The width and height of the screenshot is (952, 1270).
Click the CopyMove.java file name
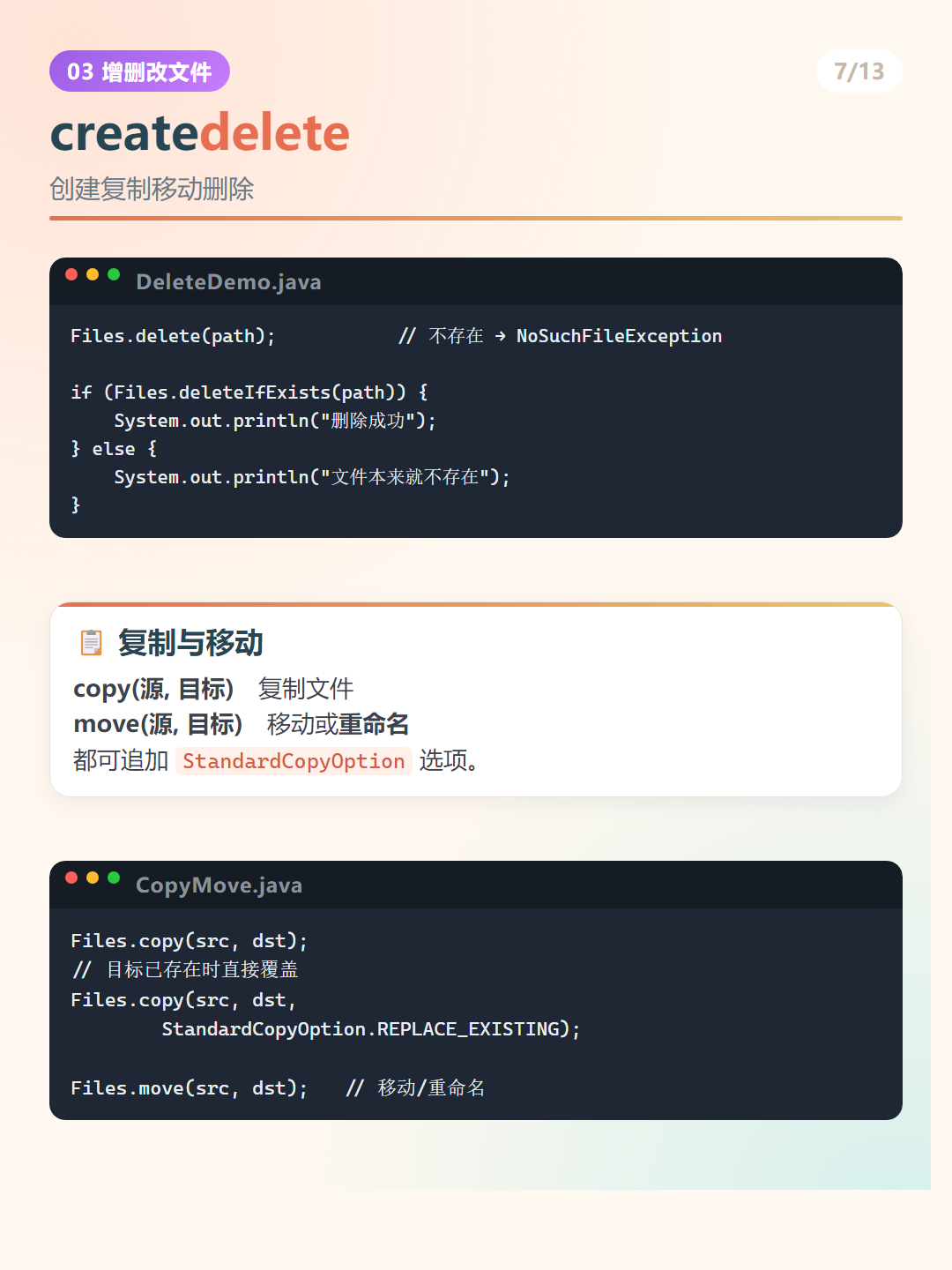point(219,885)
